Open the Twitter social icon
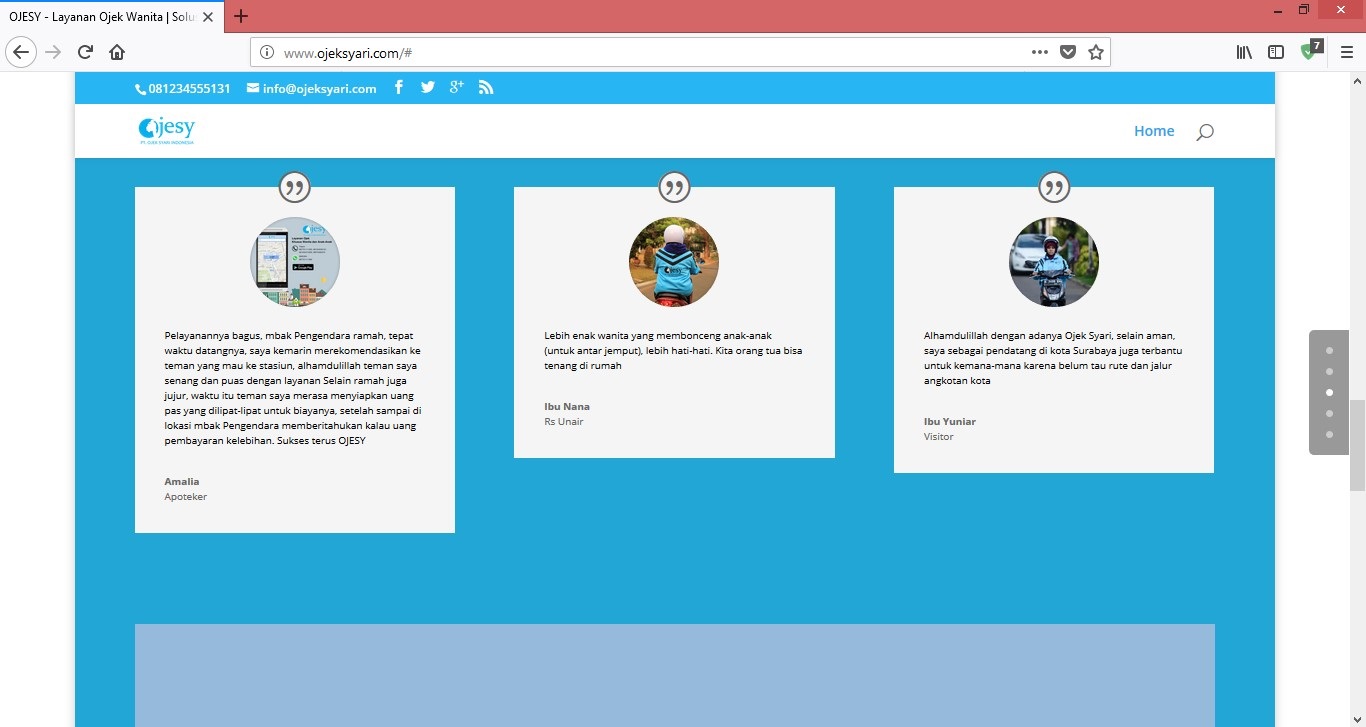Viewport: 1366px width, 727px height. pyautogui.click(x=427, y=88)
